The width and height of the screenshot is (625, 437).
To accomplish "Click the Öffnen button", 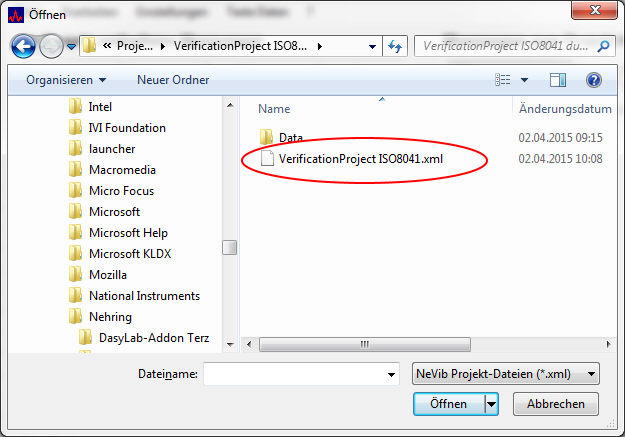I will click(x=448, y=404).
